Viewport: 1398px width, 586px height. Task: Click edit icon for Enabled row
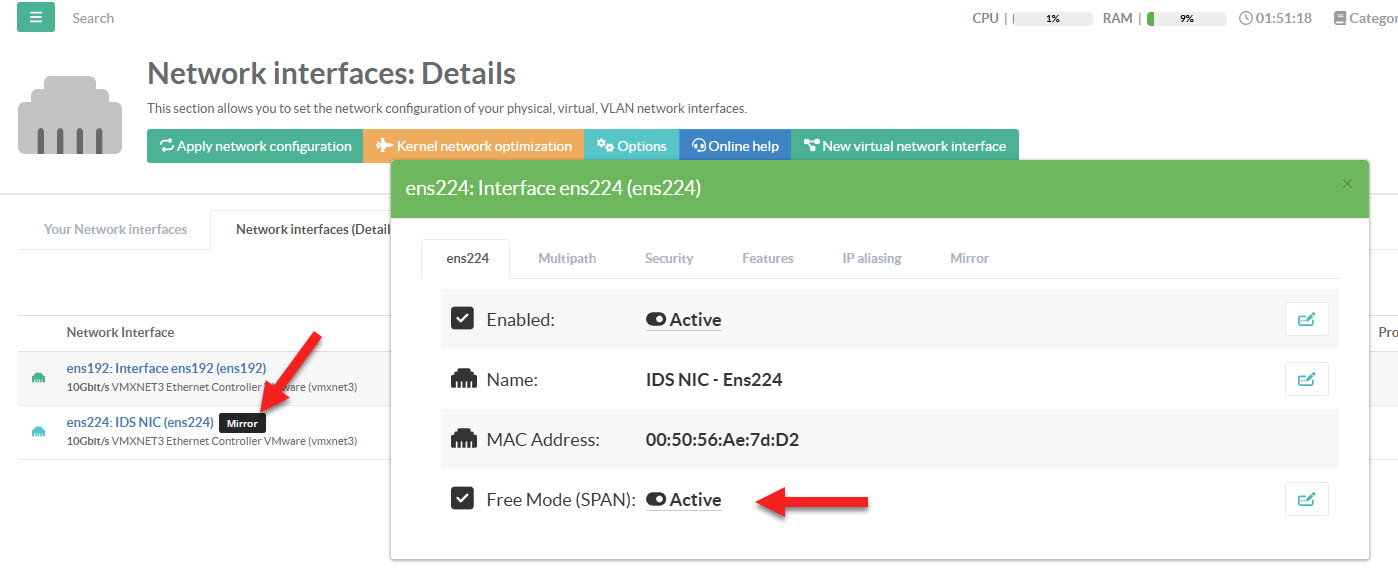1306,319
